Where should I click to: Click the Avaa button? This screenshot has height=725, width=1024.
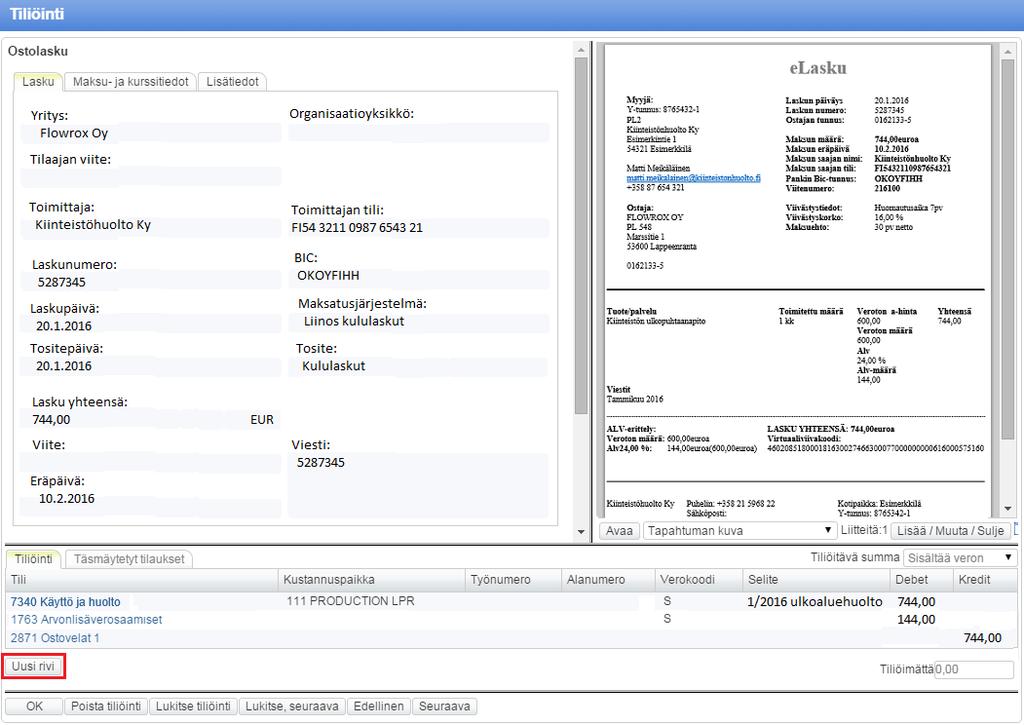pos(619,530)
